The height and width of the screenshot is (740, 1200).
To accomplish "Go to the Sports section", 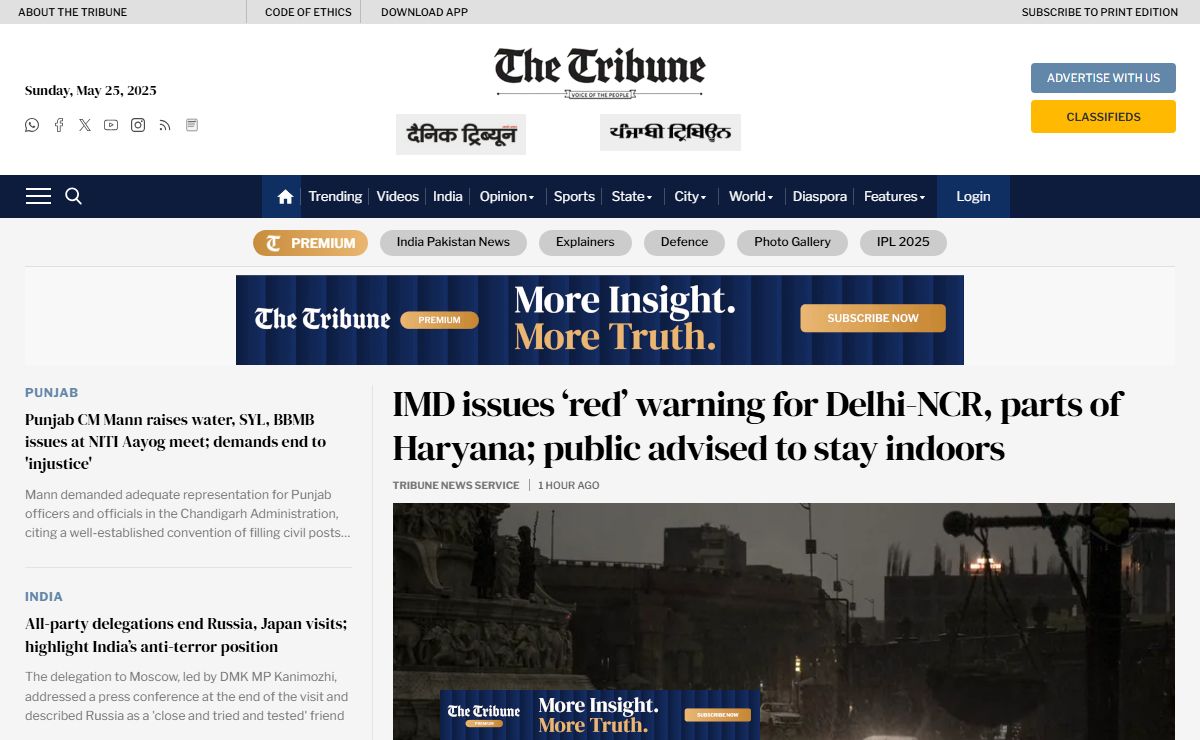I will tap(574, 196).
